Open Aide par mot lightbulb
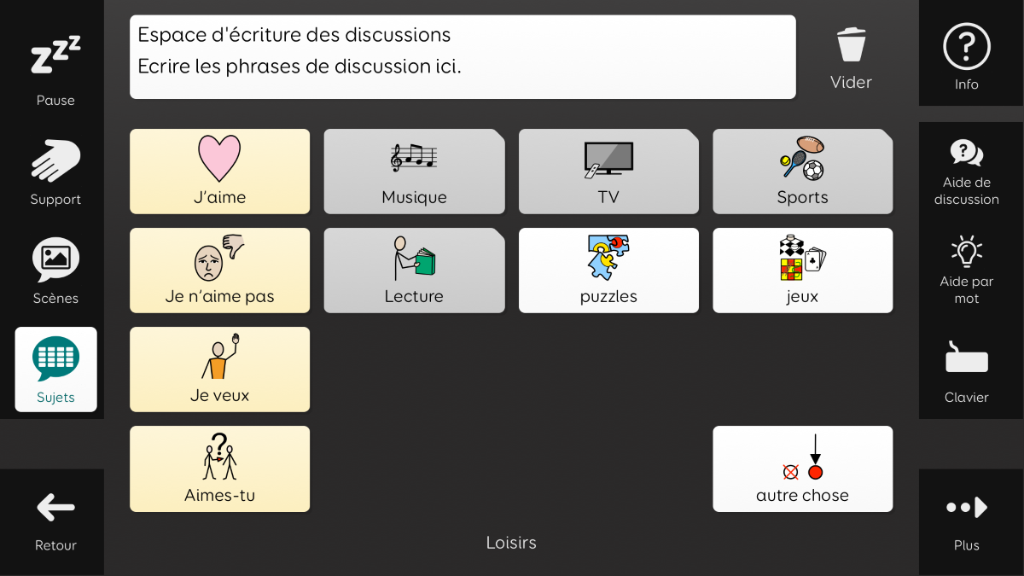Viewport: 1024px width, 576px height. 967,270
